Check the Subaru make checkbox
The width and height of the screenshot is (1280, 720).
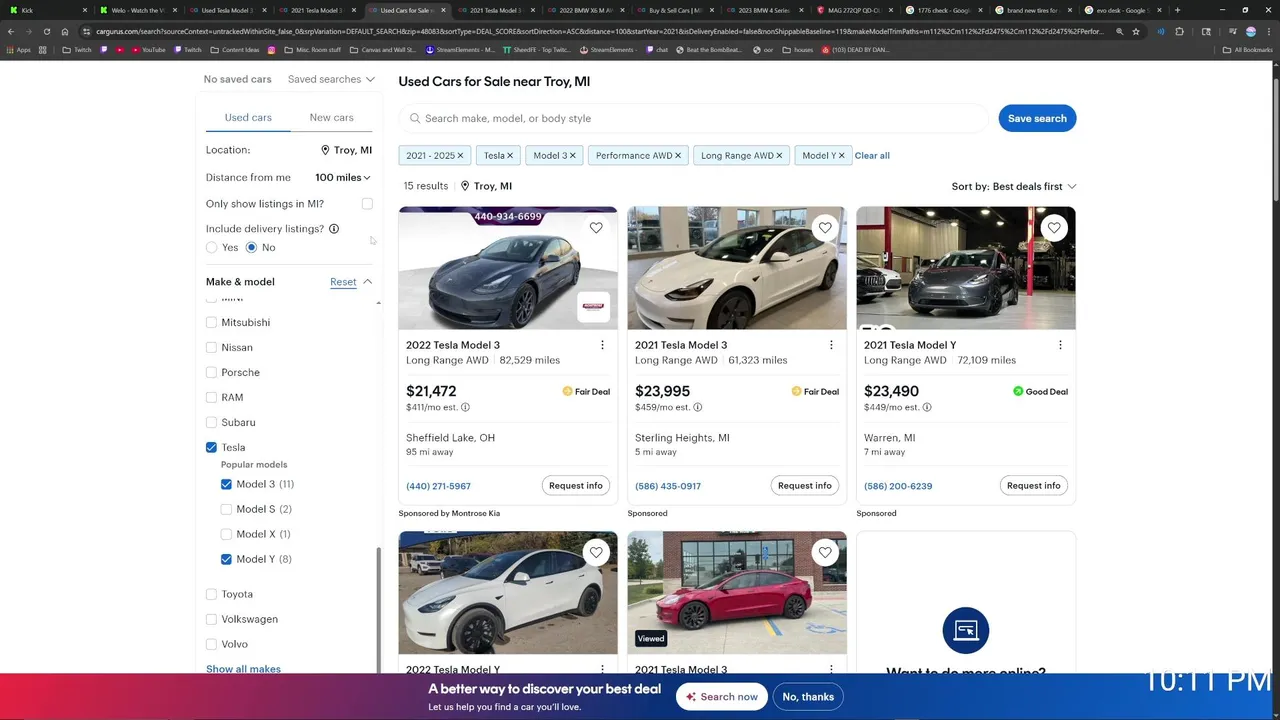[x=211, y=422]
